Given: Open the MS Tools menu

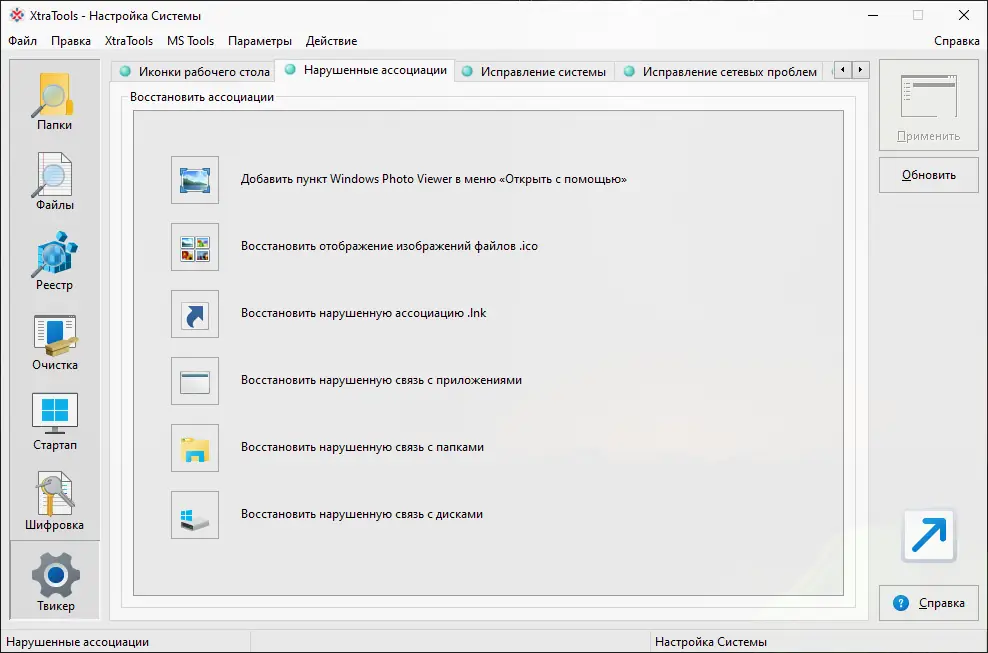Looking at the screenshot, I should (x=190, y=41).
